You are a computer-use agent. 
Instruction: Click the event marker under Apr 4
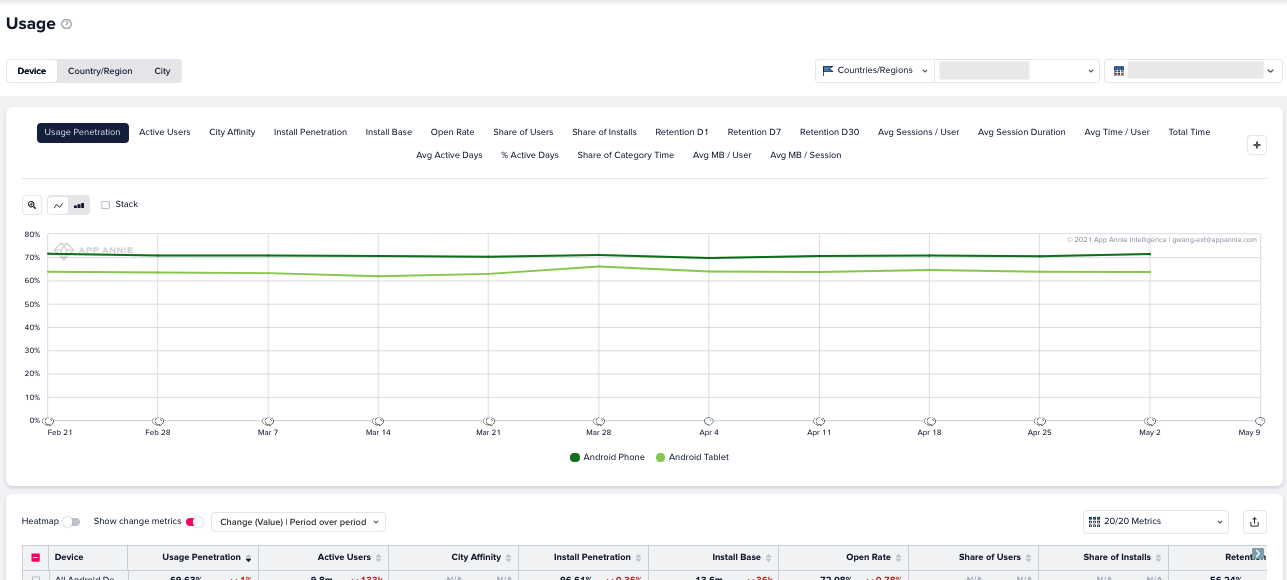(709, 421)
